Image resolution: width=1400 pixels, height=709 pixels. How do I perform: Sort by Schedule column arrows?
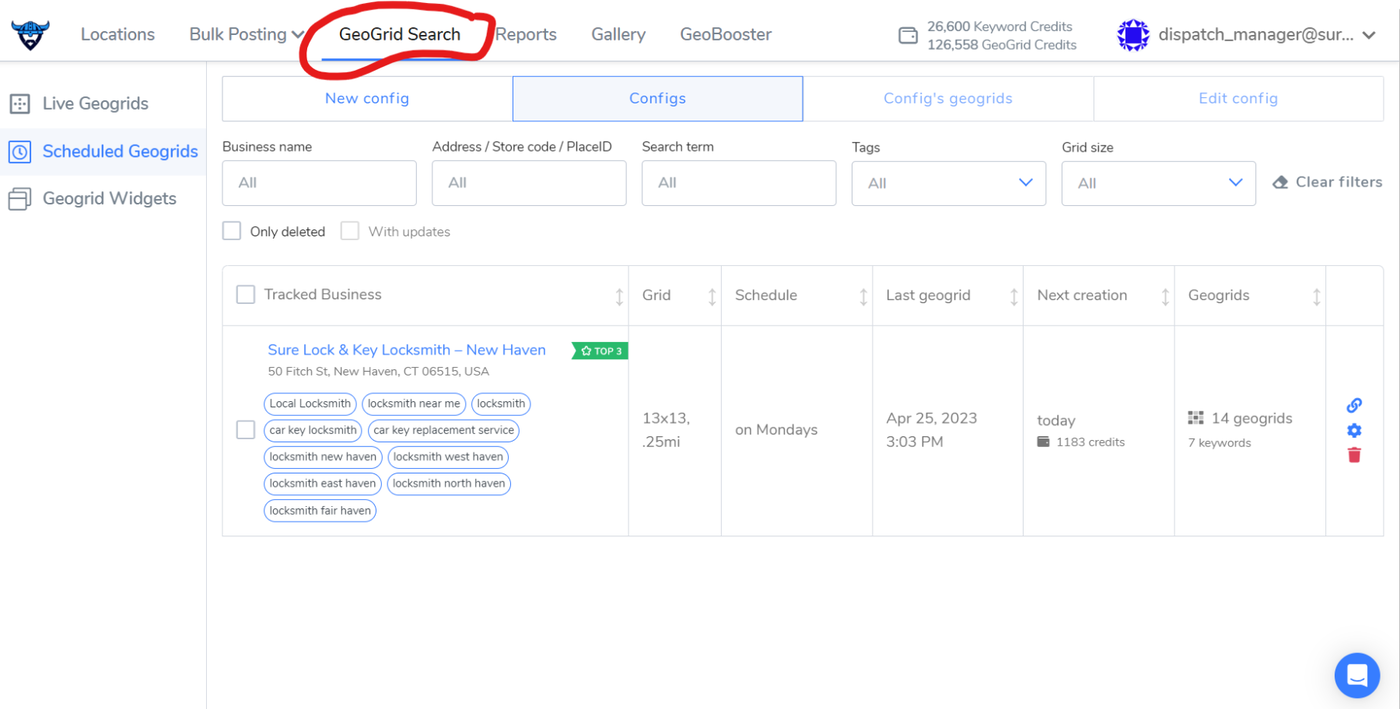tap(863, 296)
